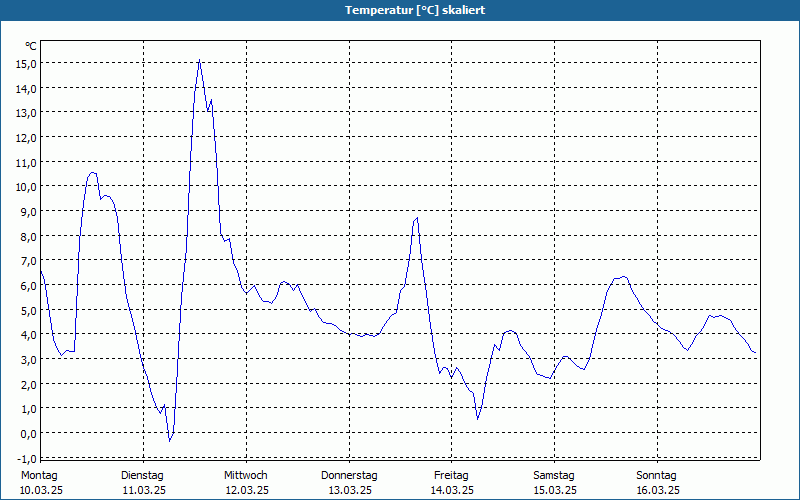Click the 4,0 y-axis label
Viewport: 800px width, 500px height.
pos(28,335)
